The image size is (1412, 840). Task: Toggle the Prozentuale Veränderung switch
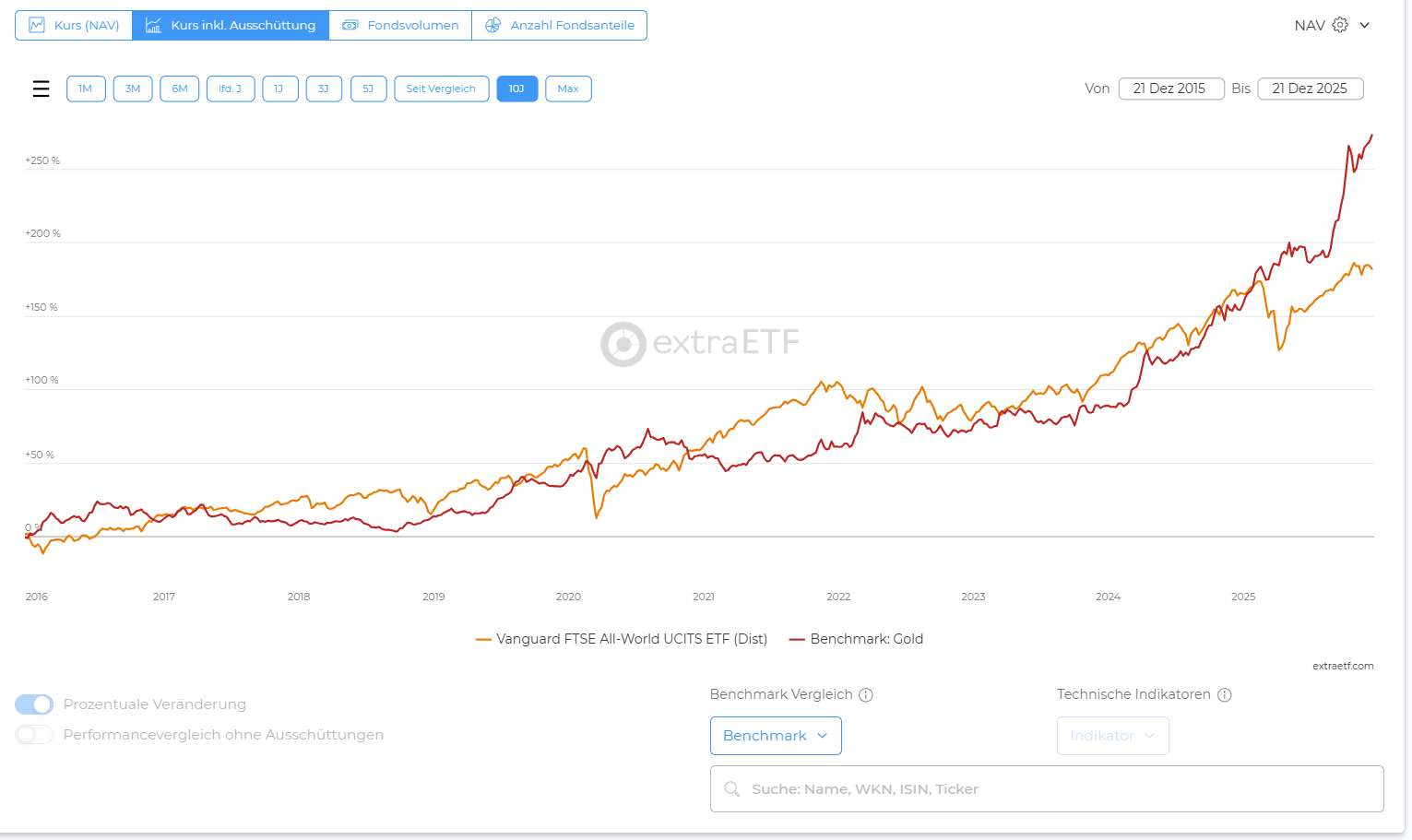coord(34,704)
